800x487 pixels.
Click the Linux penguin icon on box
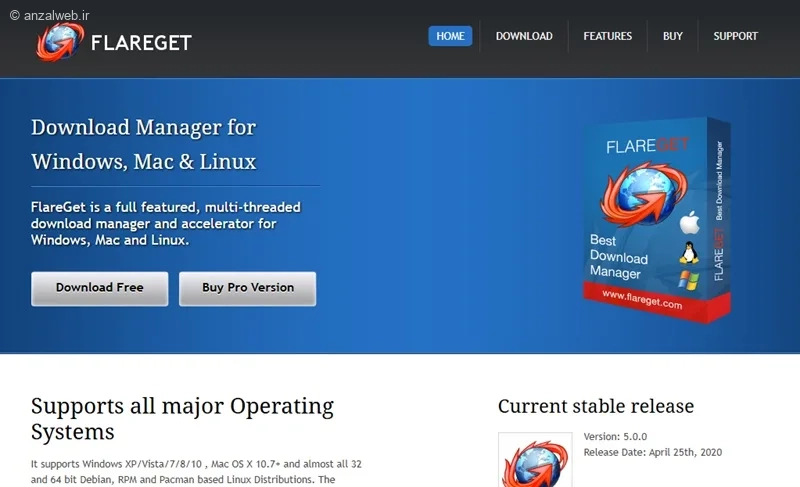[689, 252]
